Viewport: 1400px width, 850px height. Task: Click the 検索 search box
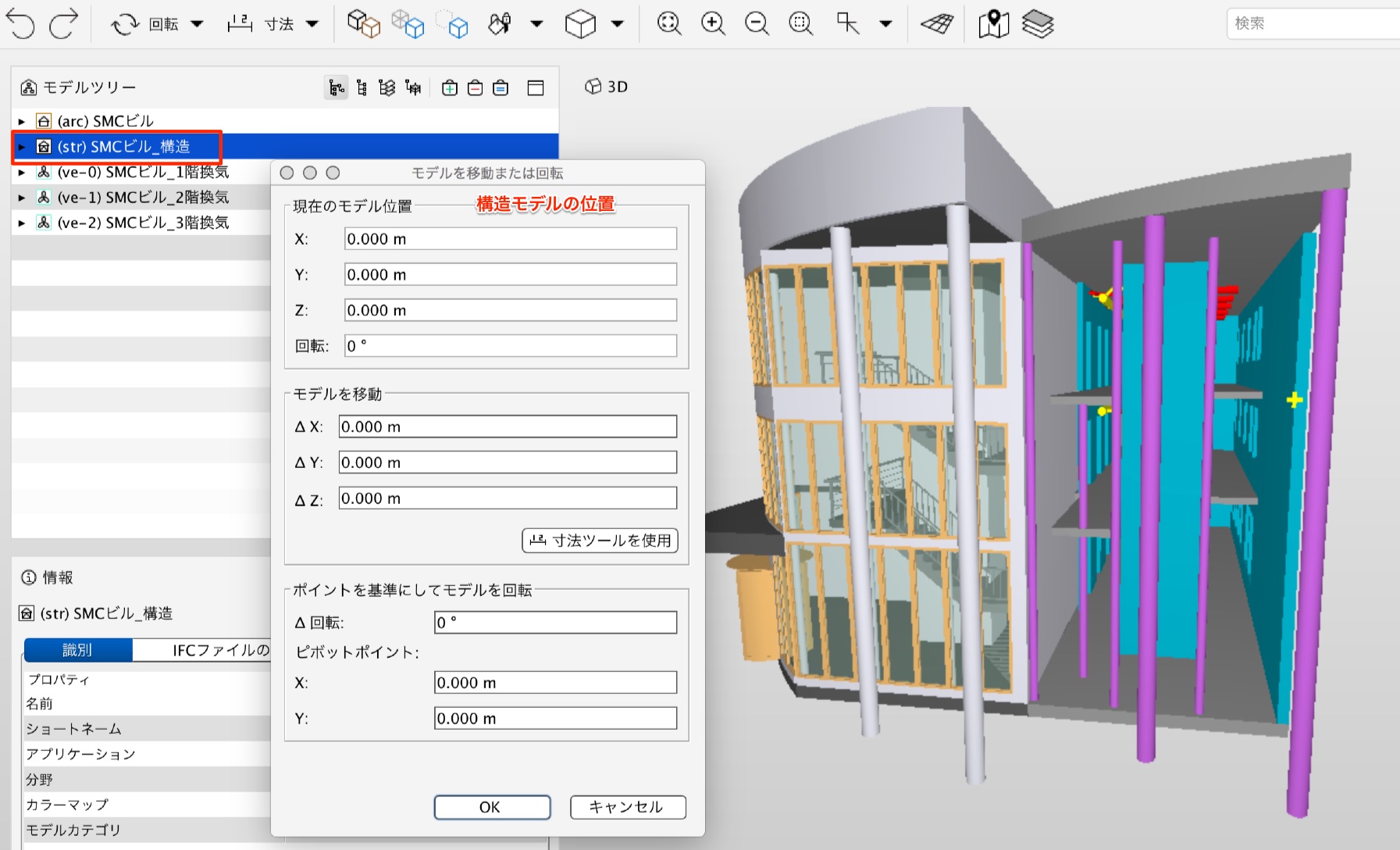1313,23
